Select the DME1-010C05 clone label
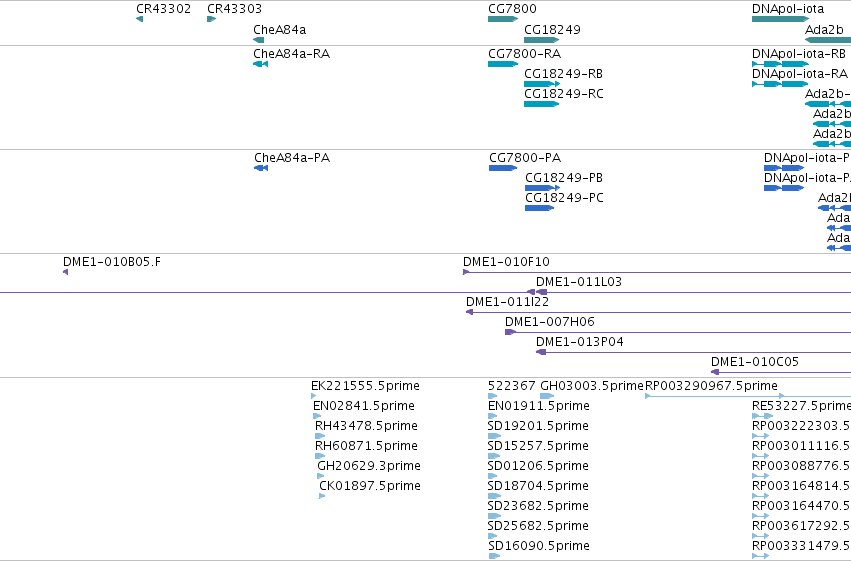This screenshot has width=851, height=561. pyautogui.click(x=755, y=362)
